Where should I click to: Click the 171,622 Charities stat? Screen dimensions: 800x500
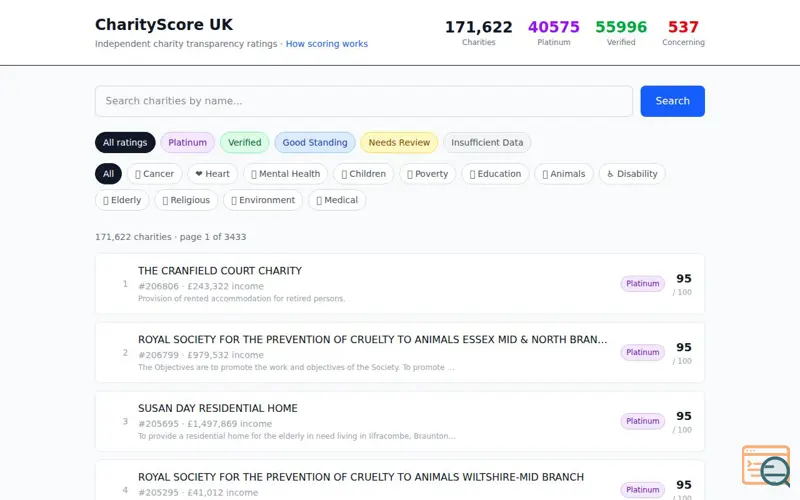479,32
